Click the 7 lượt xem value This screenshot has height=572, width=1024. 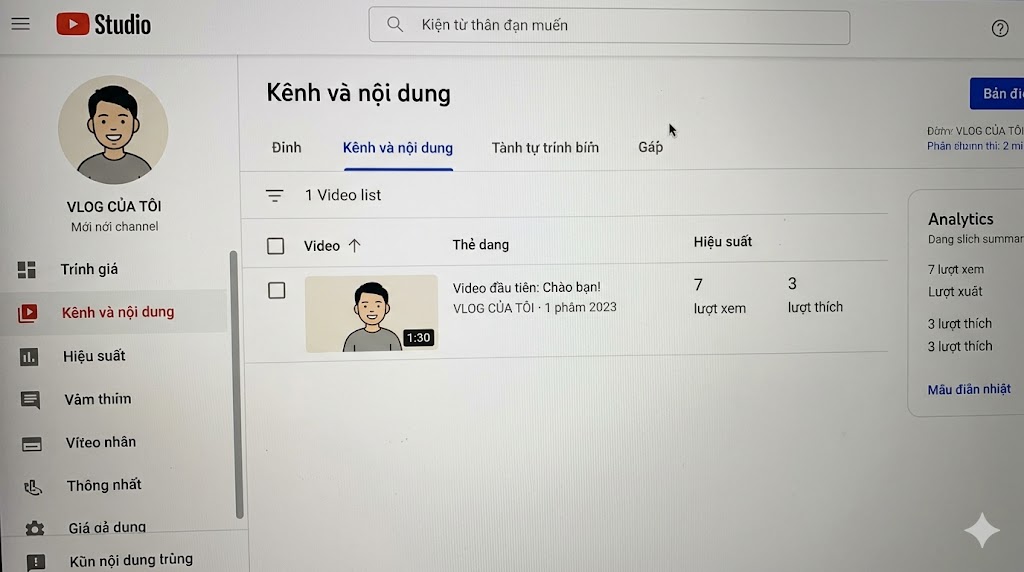[719, 296]
